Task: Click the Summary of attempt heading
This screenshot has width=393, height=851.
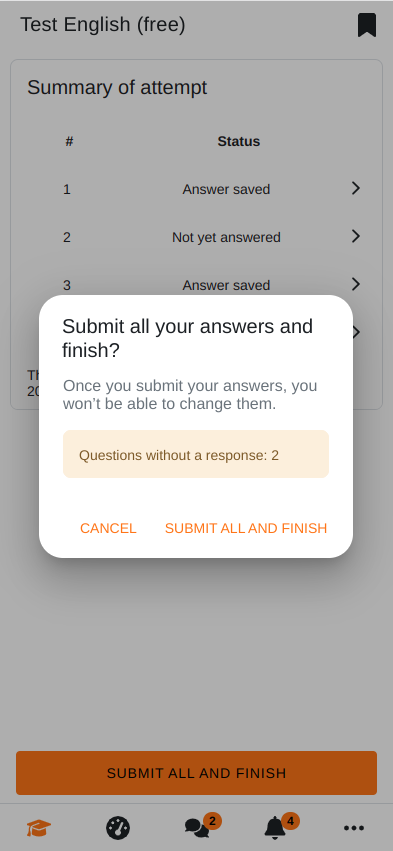Action: pyautogui.click(x=117, y=87)
